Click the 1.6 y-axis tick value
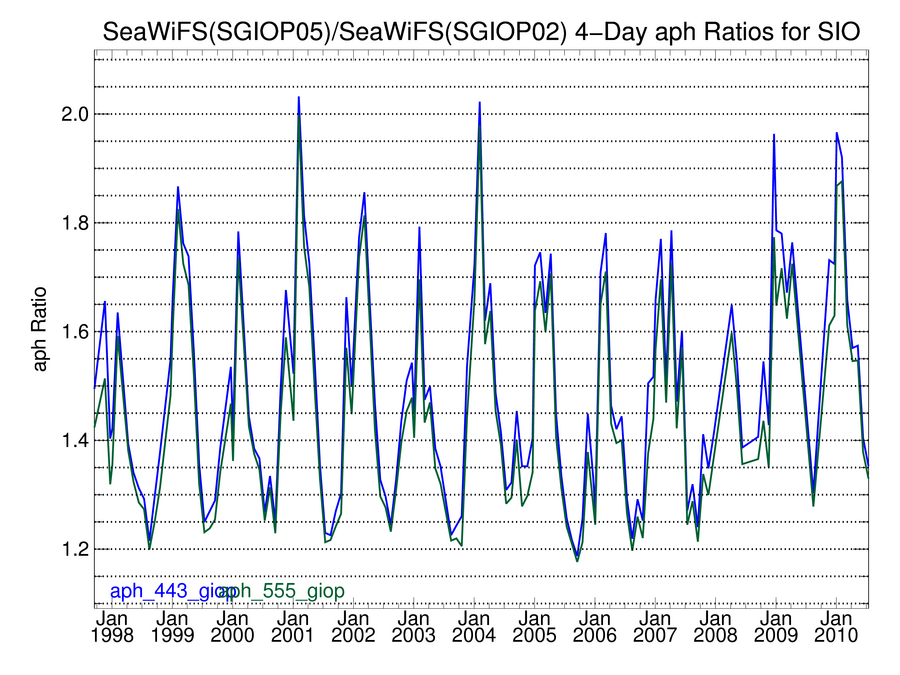Screen dimensions: 900x675 pos(75,332)
